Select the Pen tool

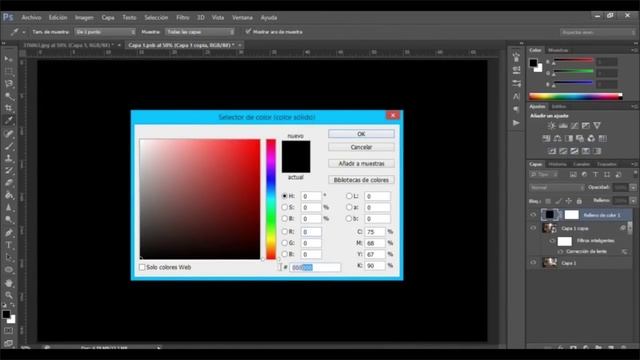[9, 233]
